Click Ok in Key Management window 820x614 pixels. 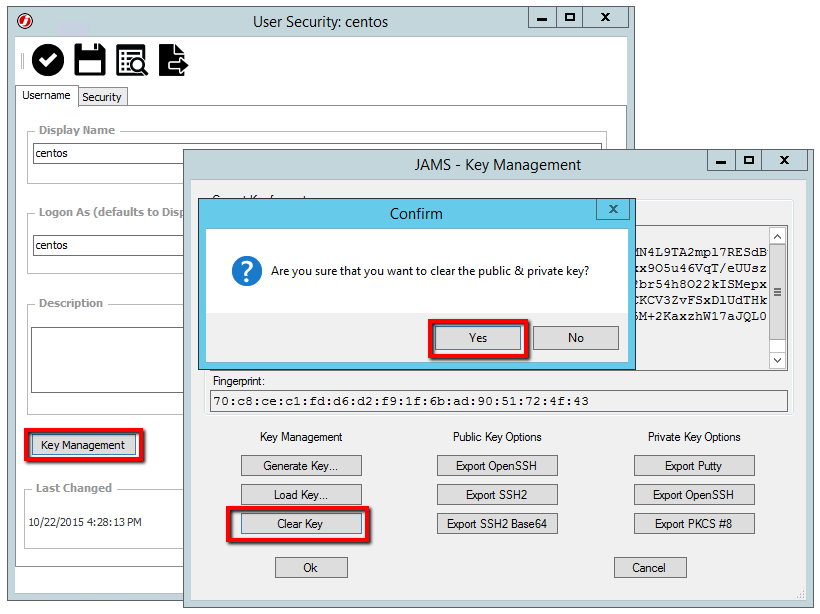(x=311, y=567)
